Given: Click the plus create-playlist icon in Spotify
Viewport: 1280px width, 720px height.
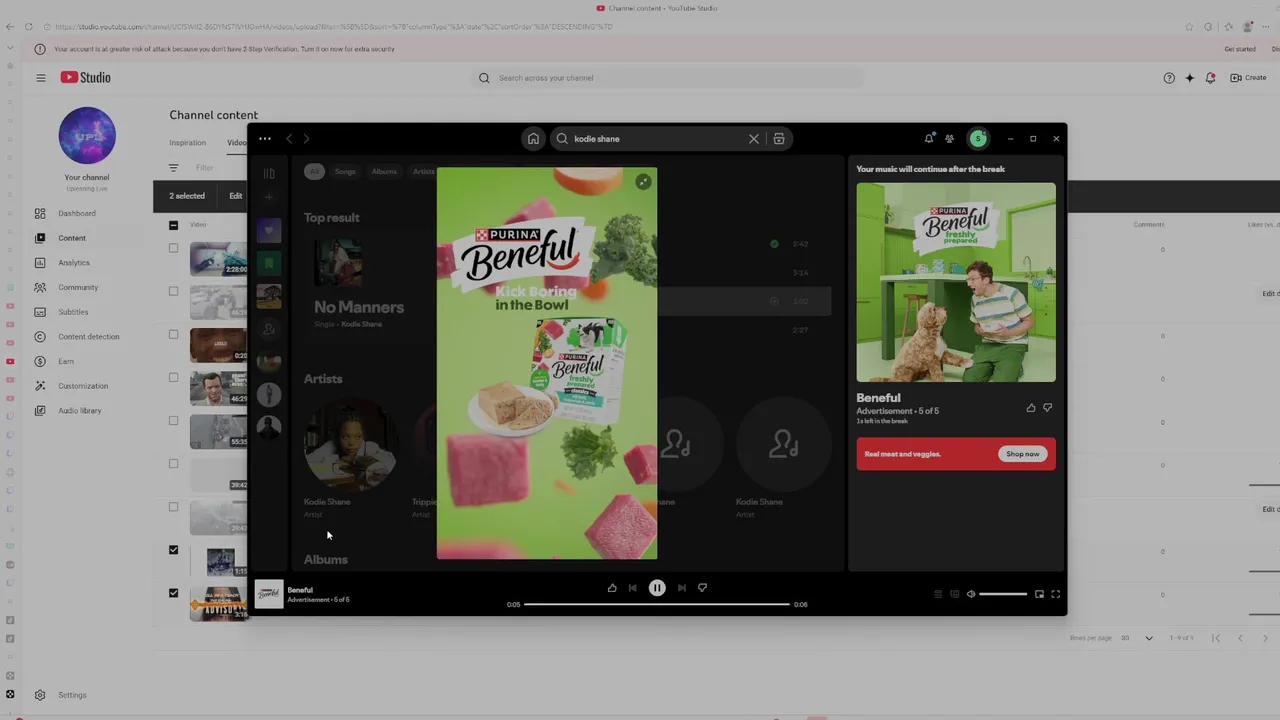Looking at the screenshot, I should coord(268,197).
